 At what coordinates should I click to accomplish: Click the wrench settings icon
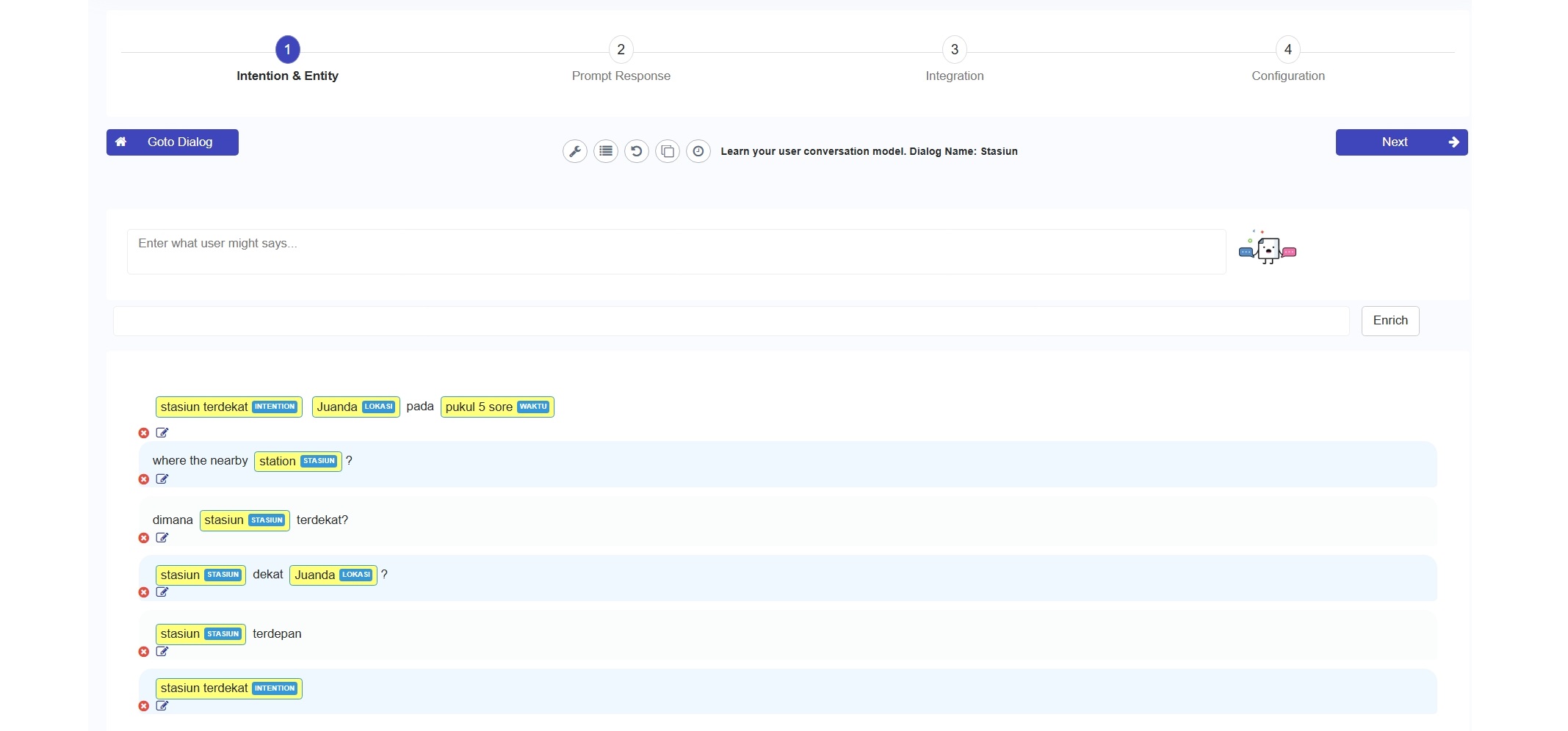tap(574, 151)
